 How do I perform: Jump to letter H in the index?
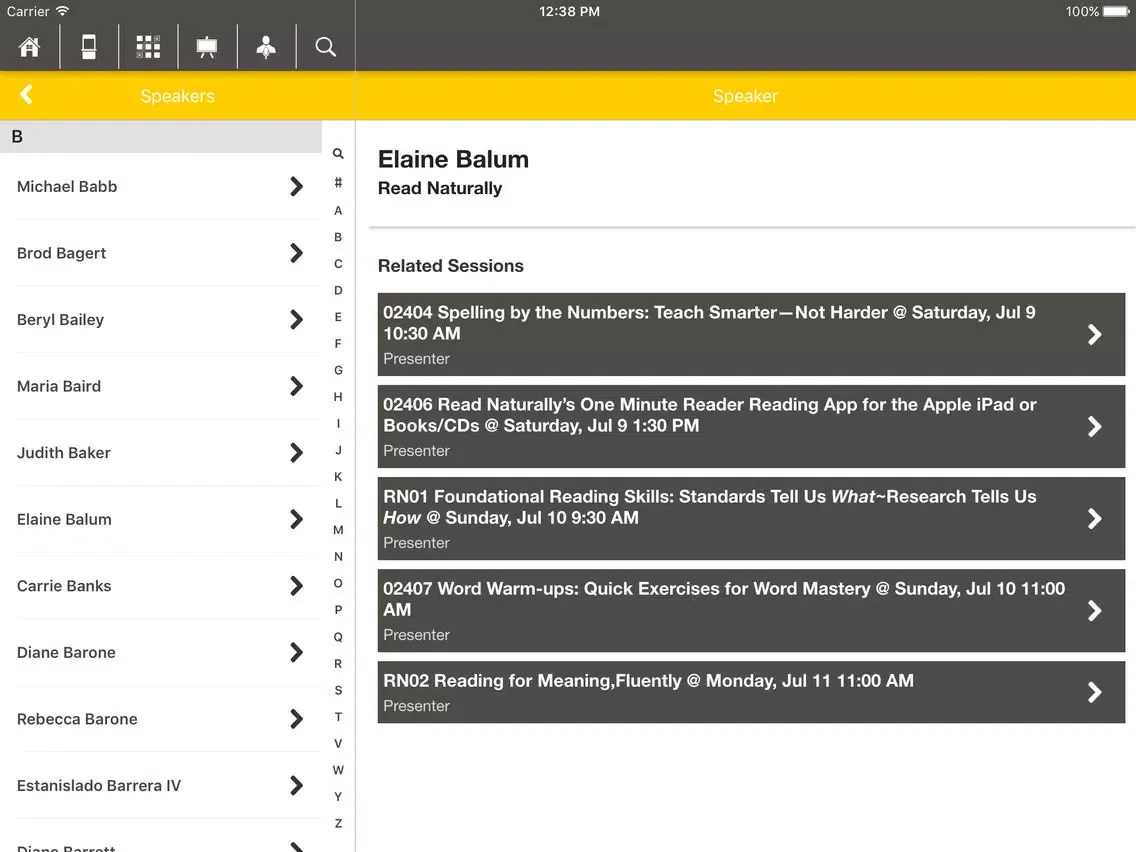click(x=338, y=396)
